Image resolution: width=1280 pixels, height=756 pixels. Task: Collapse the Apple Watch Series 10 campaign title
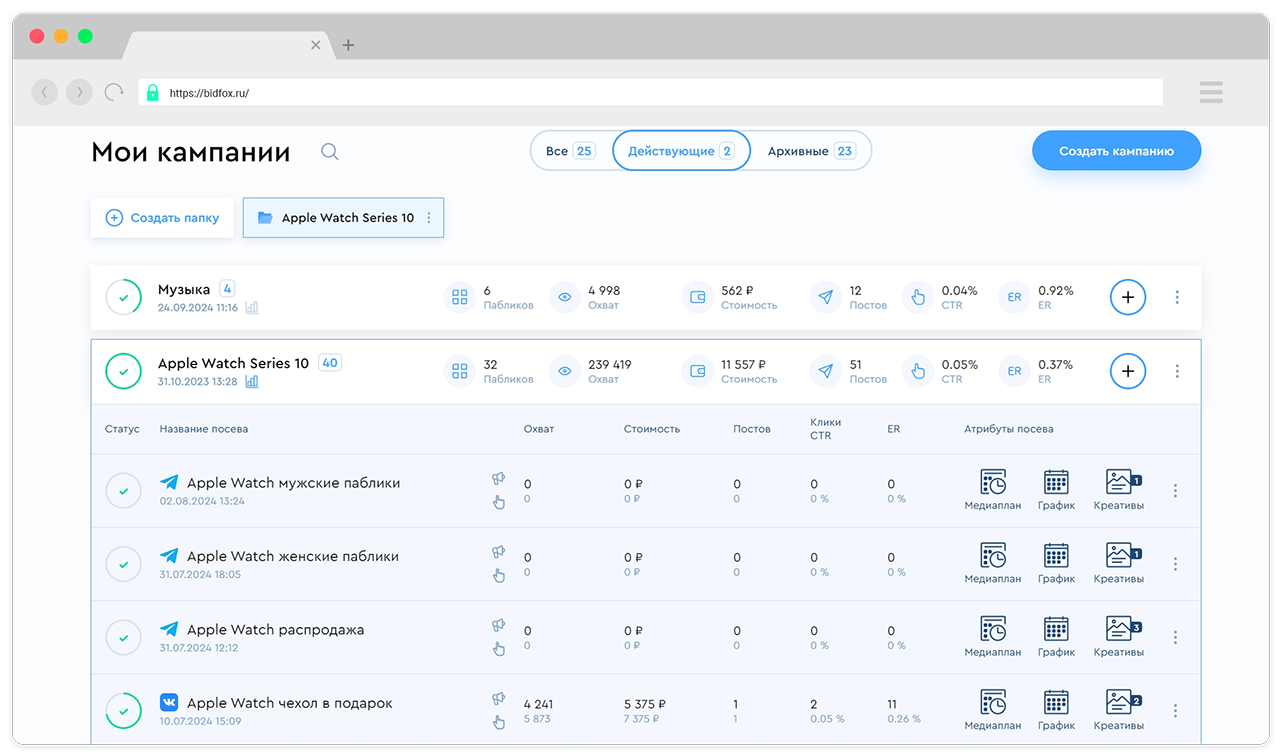point(233,363)
